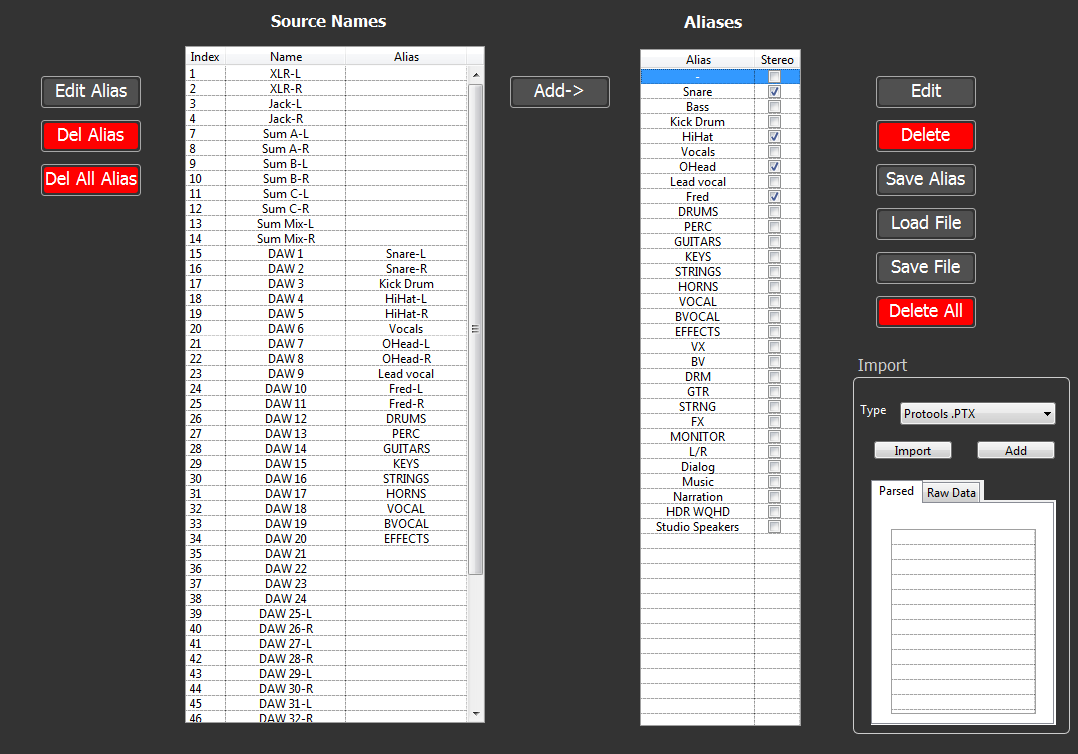Click the Edit Alias button
This screenshot has height=754, width=1078.
90,91
